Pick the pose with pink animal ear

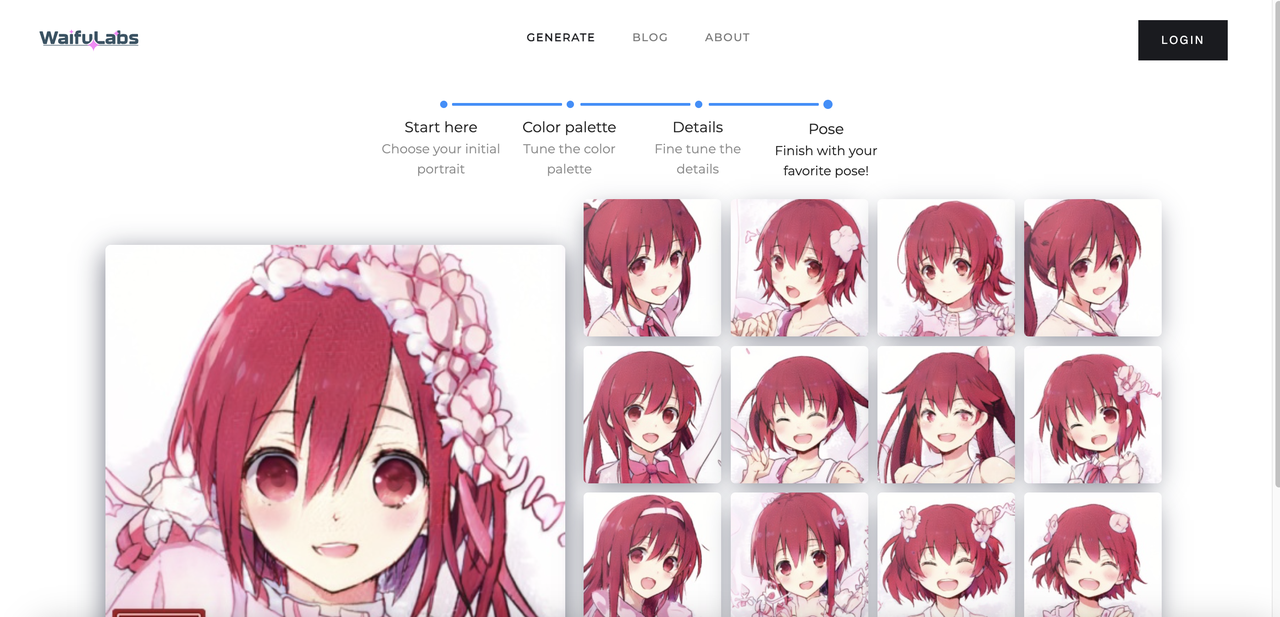946,414
